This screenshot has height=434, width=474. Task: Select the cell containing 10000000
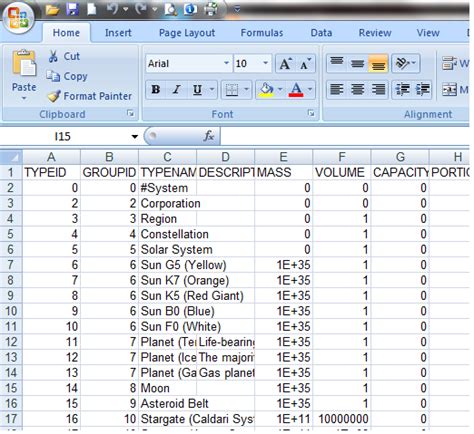coord(342,419)
